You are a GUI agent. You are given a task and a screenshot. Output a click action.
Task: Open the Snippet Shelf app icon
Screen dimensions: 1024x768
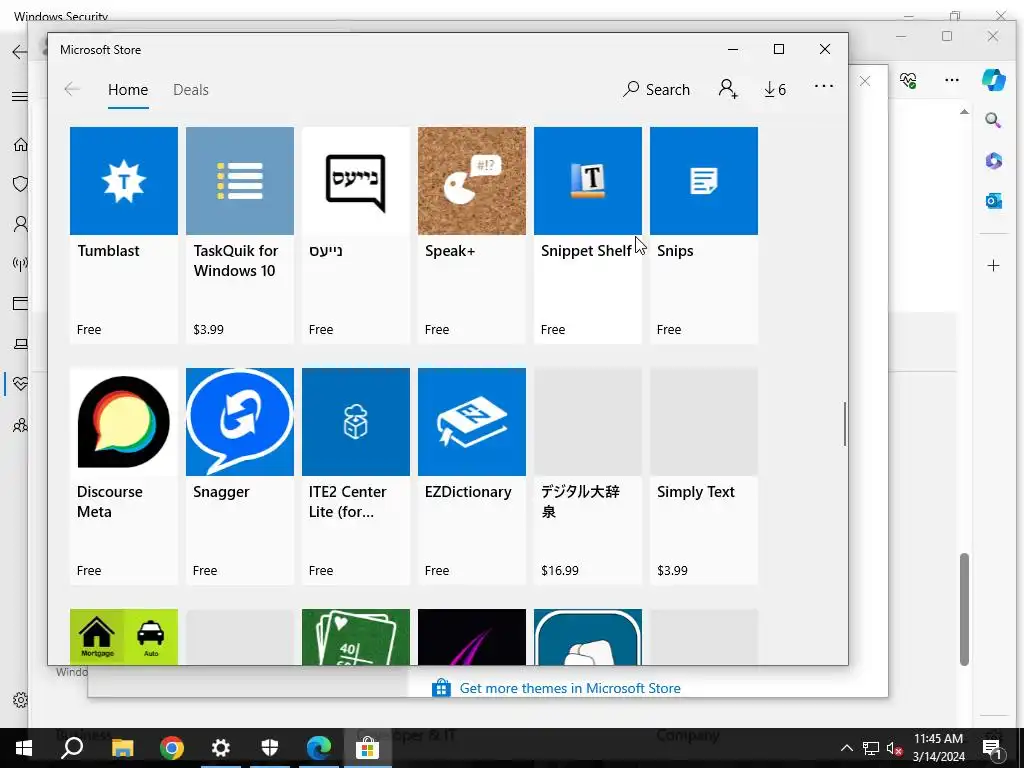click(588, 181)
